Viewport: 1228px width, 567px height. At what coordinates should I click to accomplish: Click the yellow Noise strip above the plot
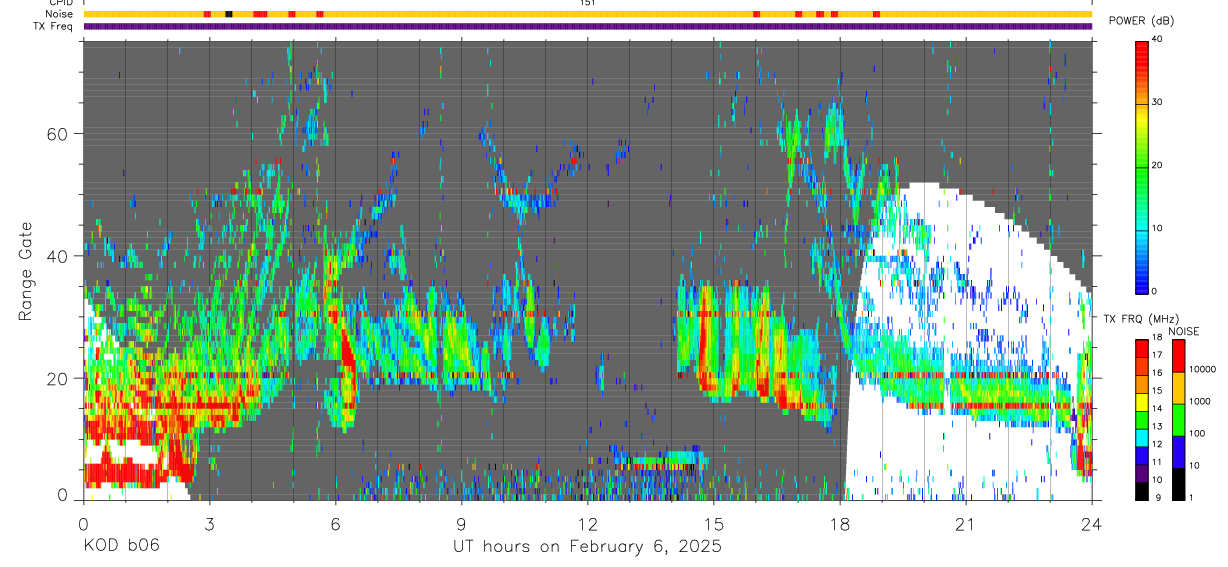pyautogui.click(x=588, y=14)
